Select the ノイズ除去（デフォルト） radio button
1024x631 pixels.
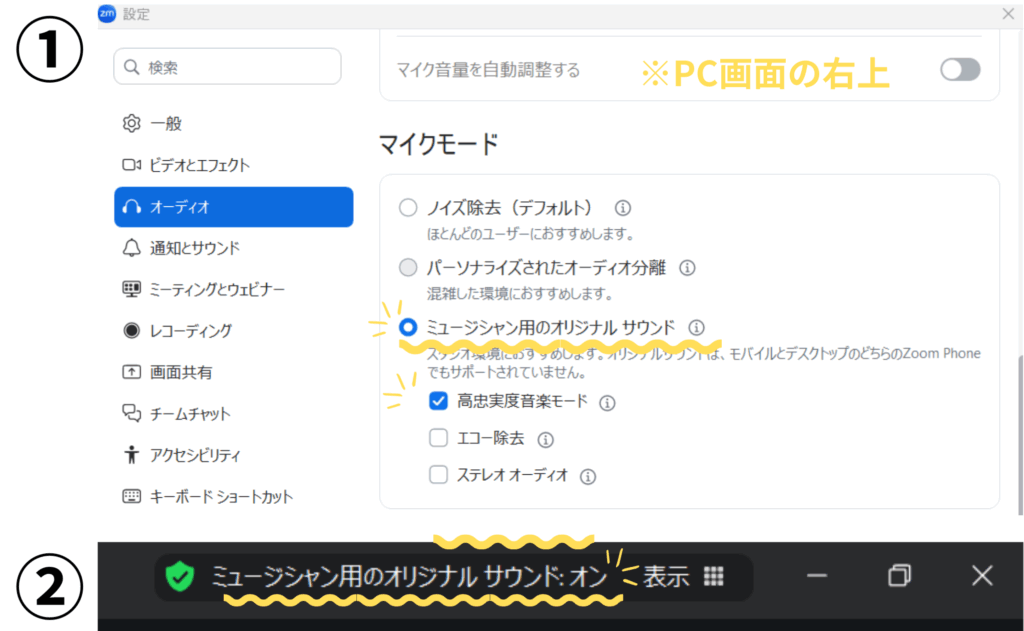tap(408, 208)
